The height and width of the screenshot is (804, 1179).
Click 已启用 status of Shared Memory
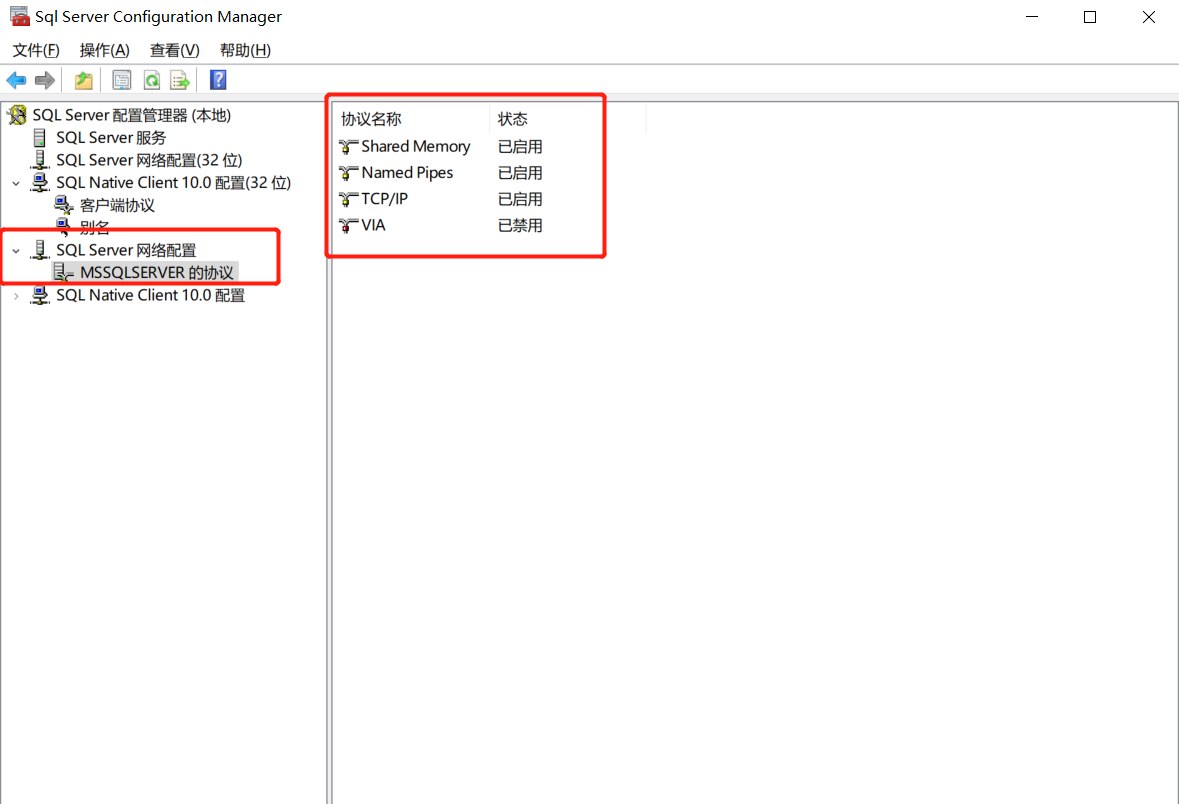point(520,147)
